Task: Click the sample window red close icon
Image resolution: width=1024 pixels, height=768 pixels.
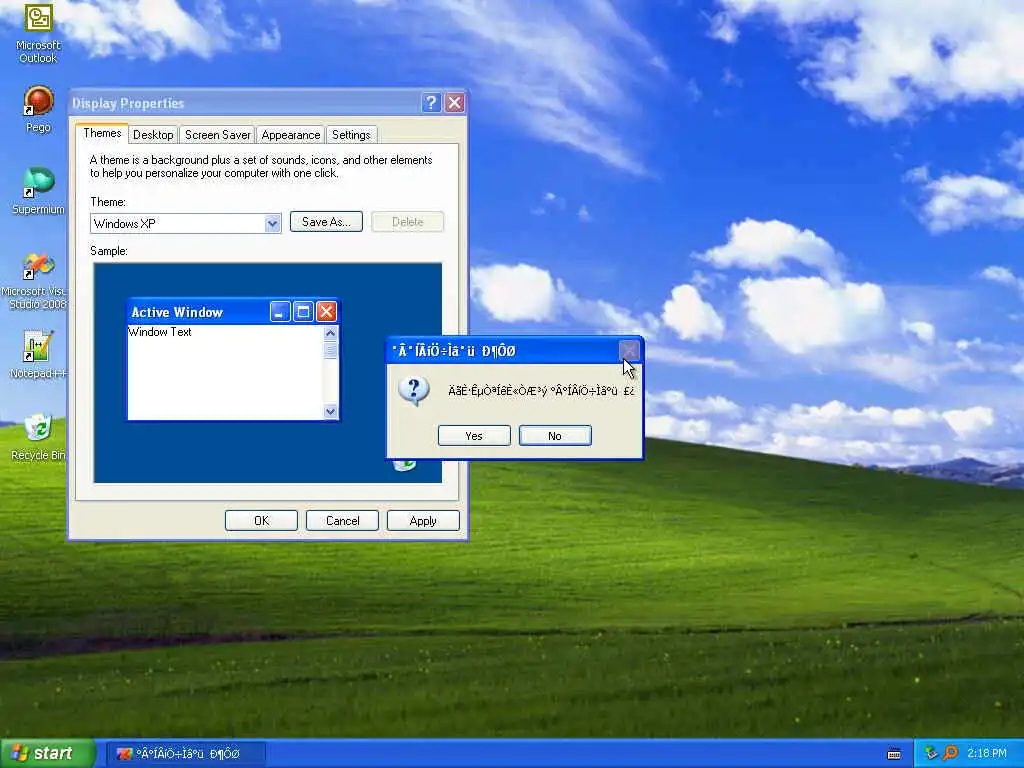Action: point(327,312)
